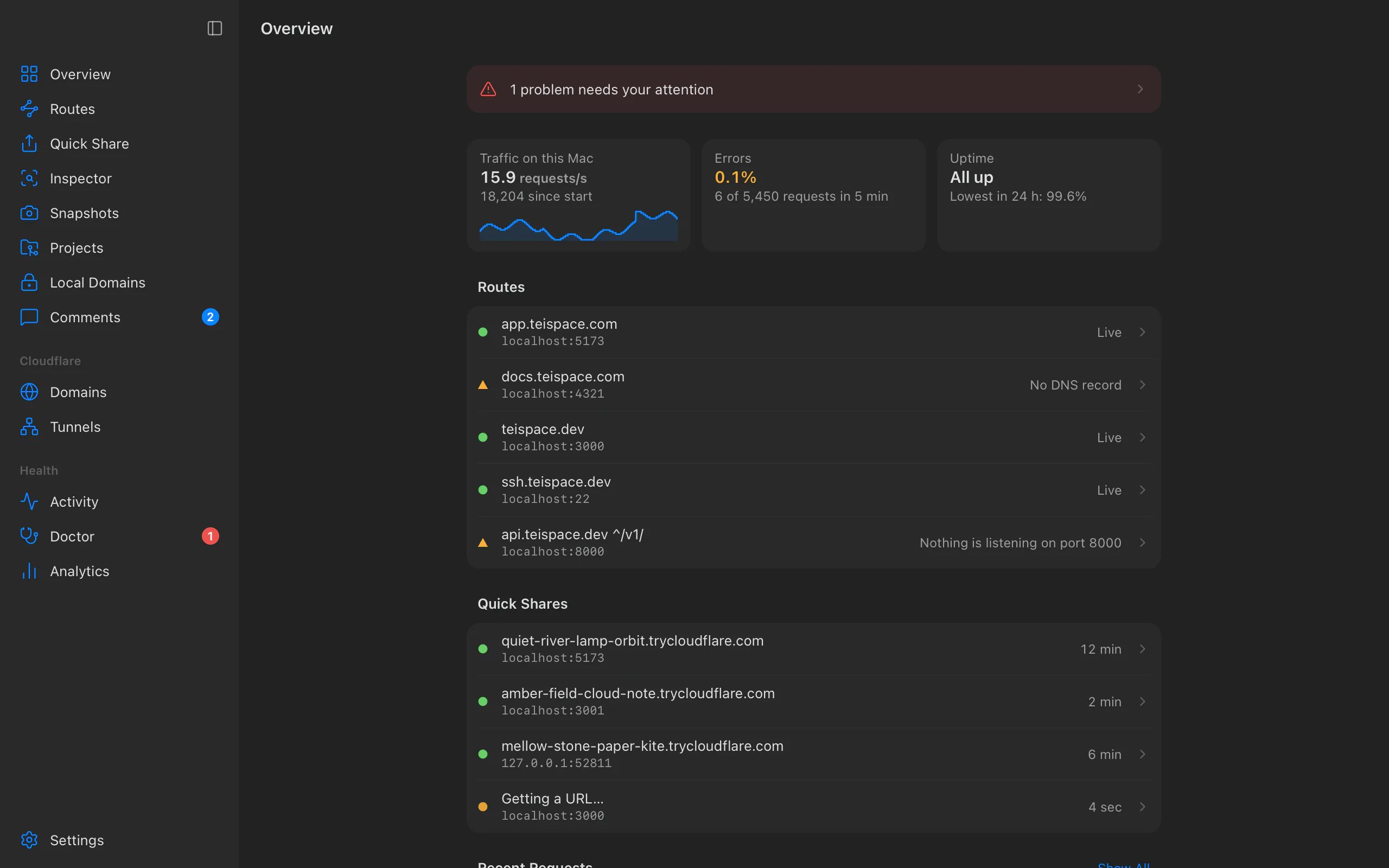Select mellow-stone-paper-kite.trycloudflare.com share
This screenshot has width=1389, height=868.
tap(813, 754)
